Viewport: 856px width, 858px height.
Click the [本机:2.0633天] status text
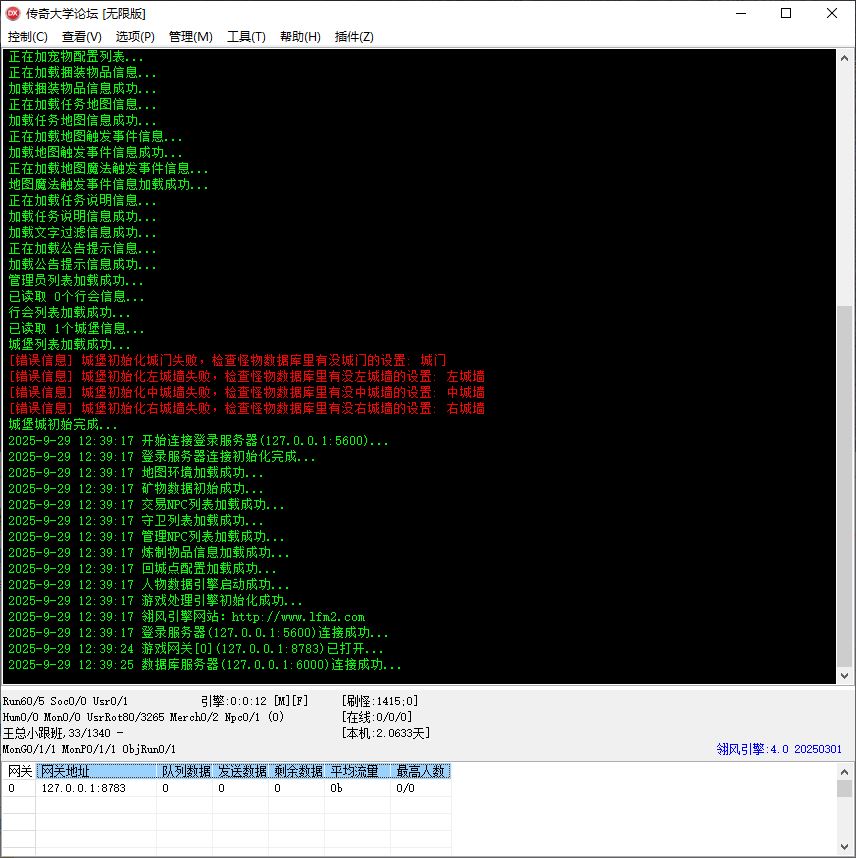(x=386, y=733)
